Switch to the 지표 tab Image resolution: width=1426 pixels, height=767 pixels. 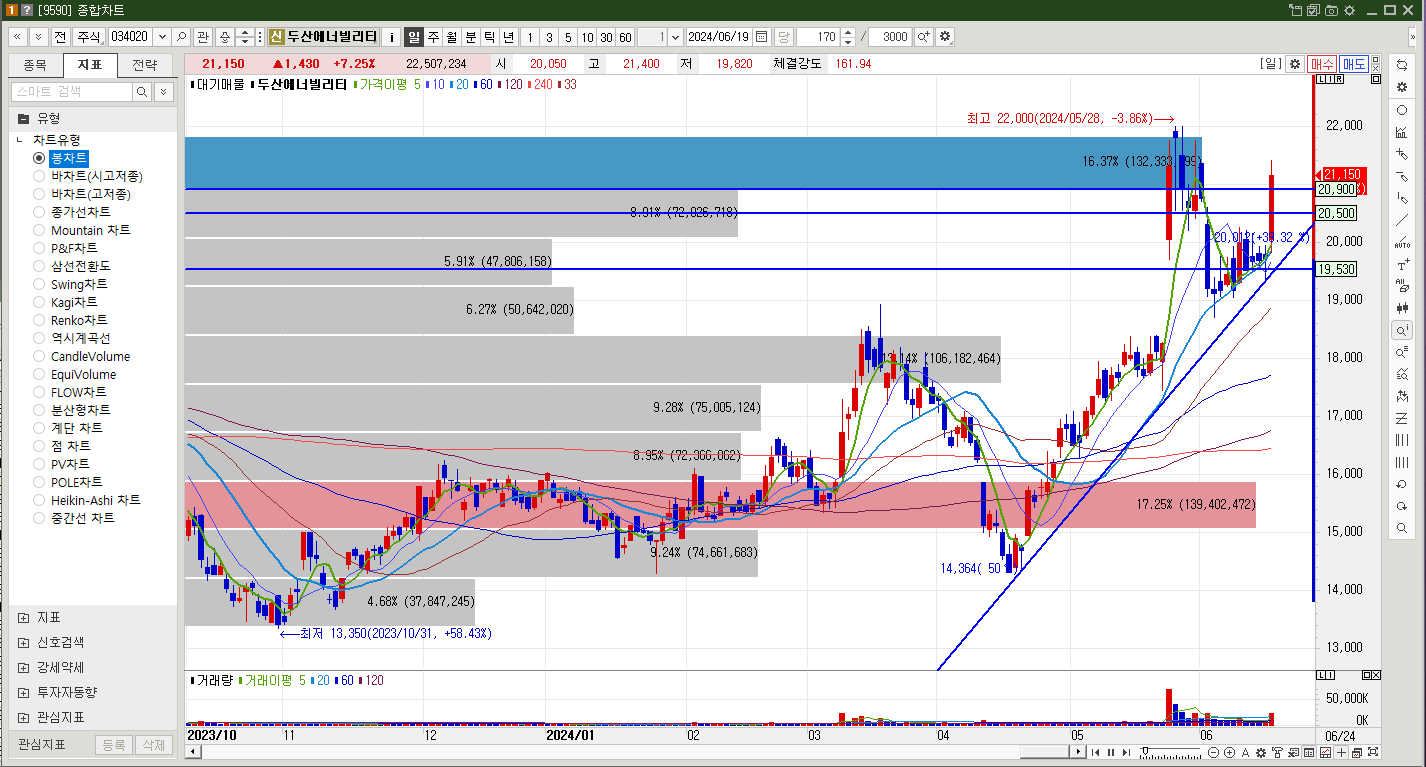pyautogui.click(x=90, y=65)
